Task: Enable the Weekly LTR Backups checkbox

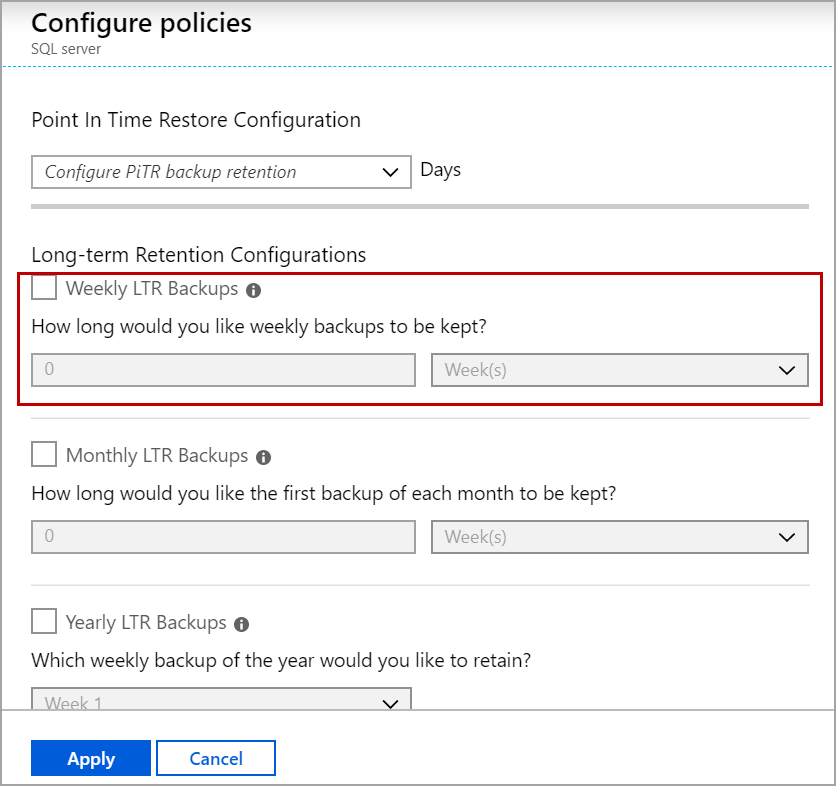Action: [x=44, y=289]
